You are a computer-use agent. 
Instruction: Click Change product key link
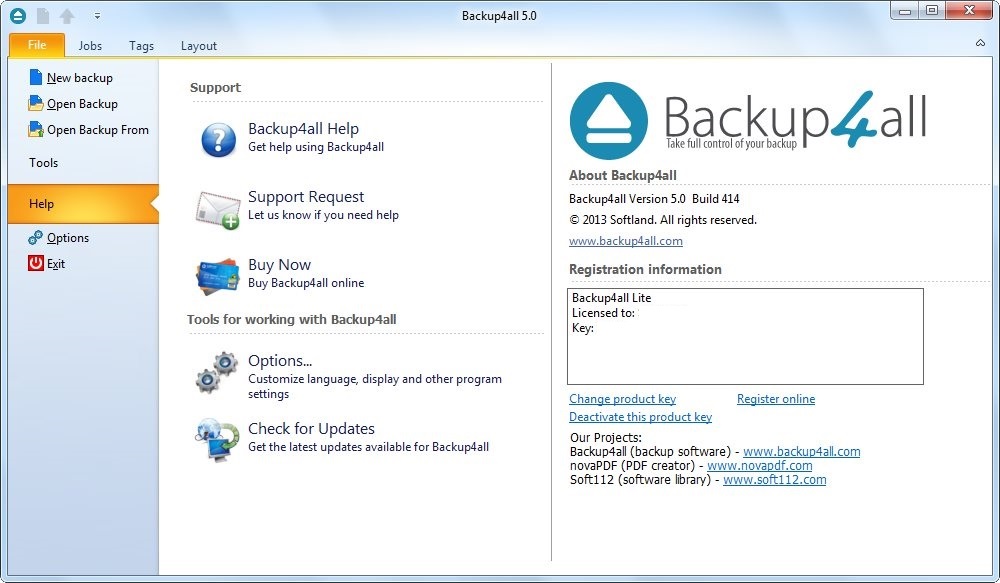[622, 399]
